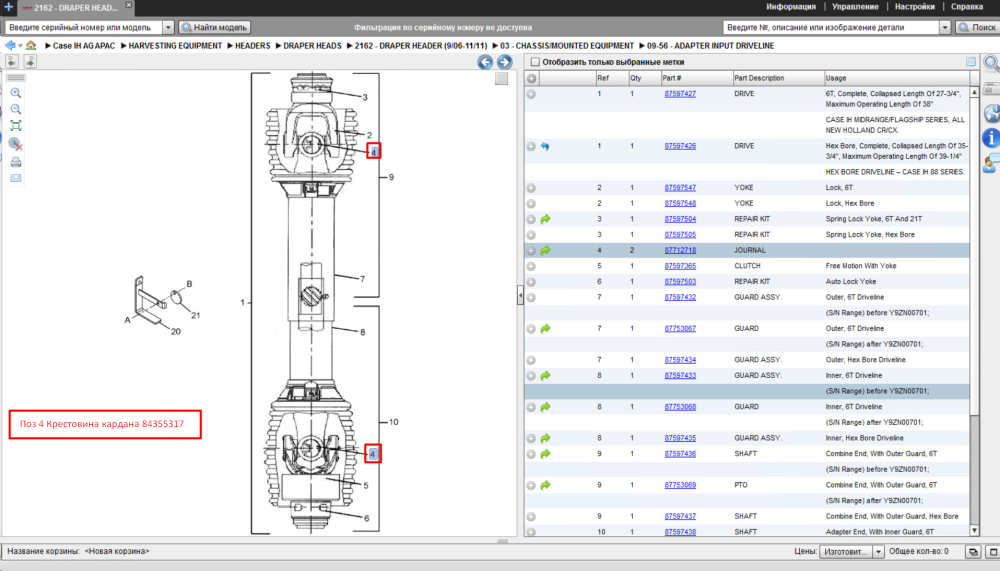Close the 2162 - DRAPER HEAD tab
This screenshot has height=571, width=1000.
tap(129, 5)
